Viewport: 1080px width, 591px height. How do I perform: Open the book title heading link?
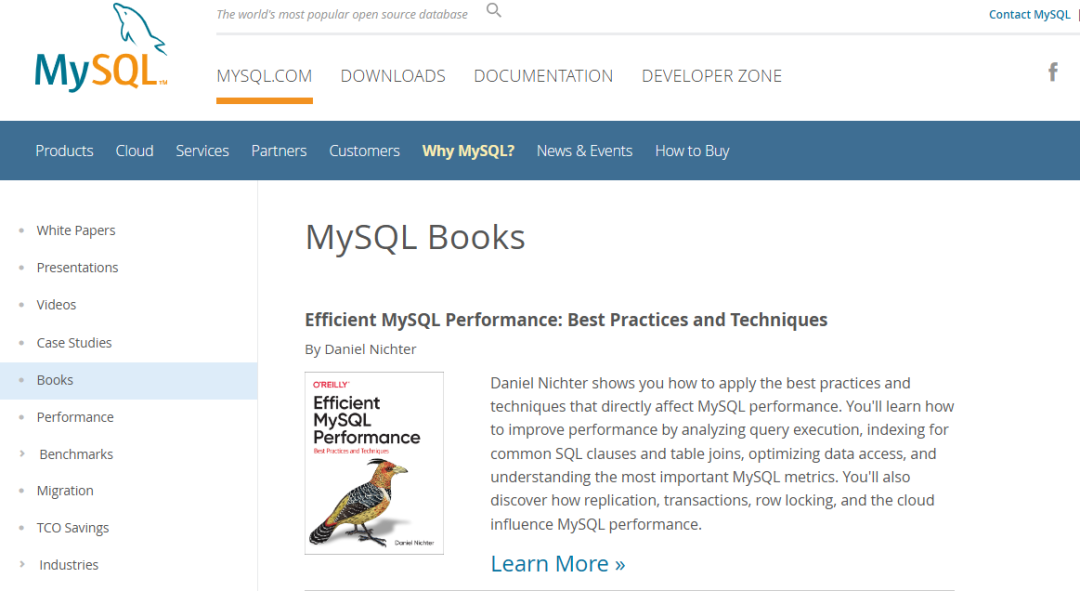click(566, 320)
